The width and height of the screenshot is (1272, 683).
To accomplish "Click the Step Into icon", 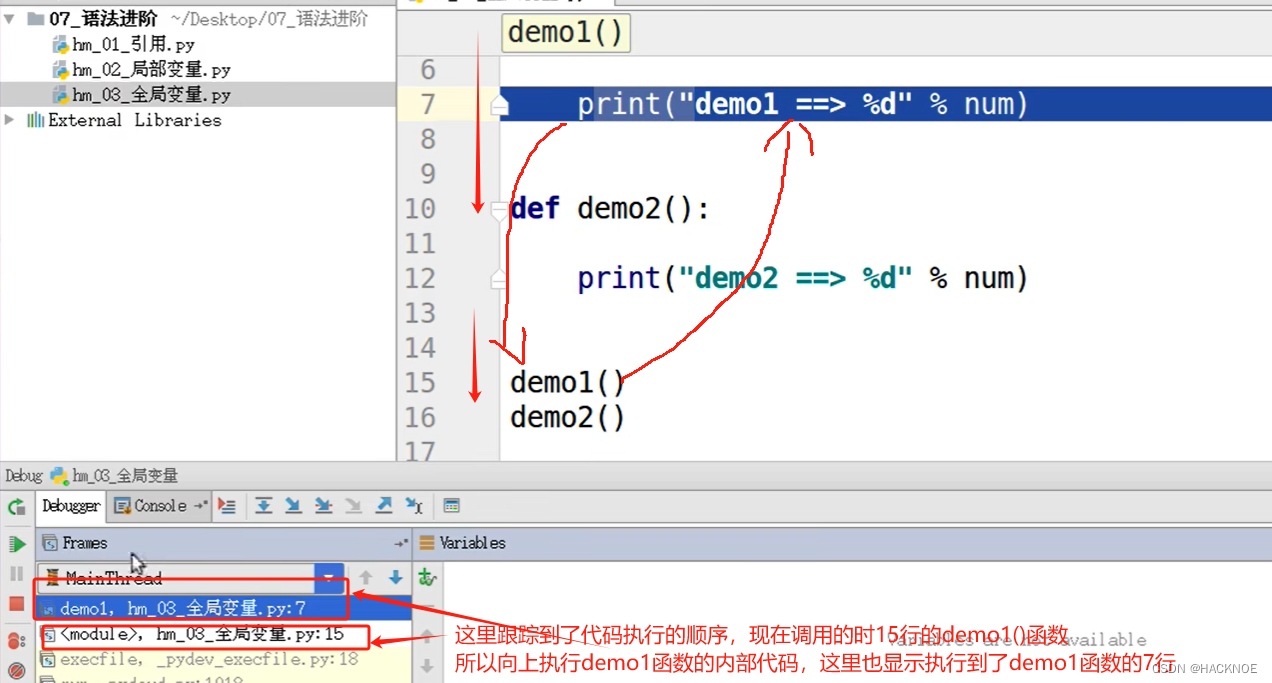I will click(x=293, y=506).
